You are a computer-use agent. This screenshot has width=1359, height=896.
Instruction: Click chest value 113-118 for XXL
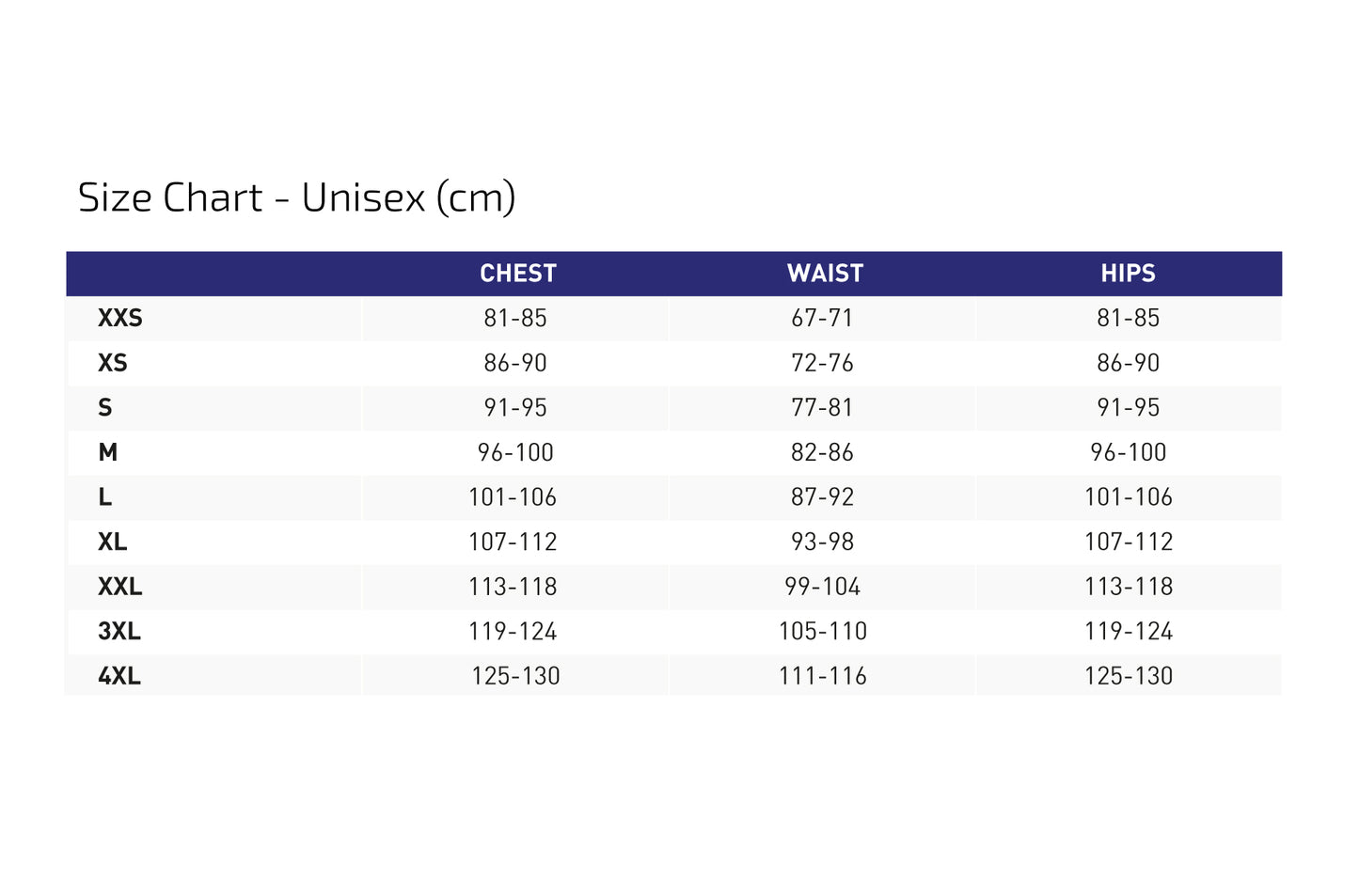point(513,587)
